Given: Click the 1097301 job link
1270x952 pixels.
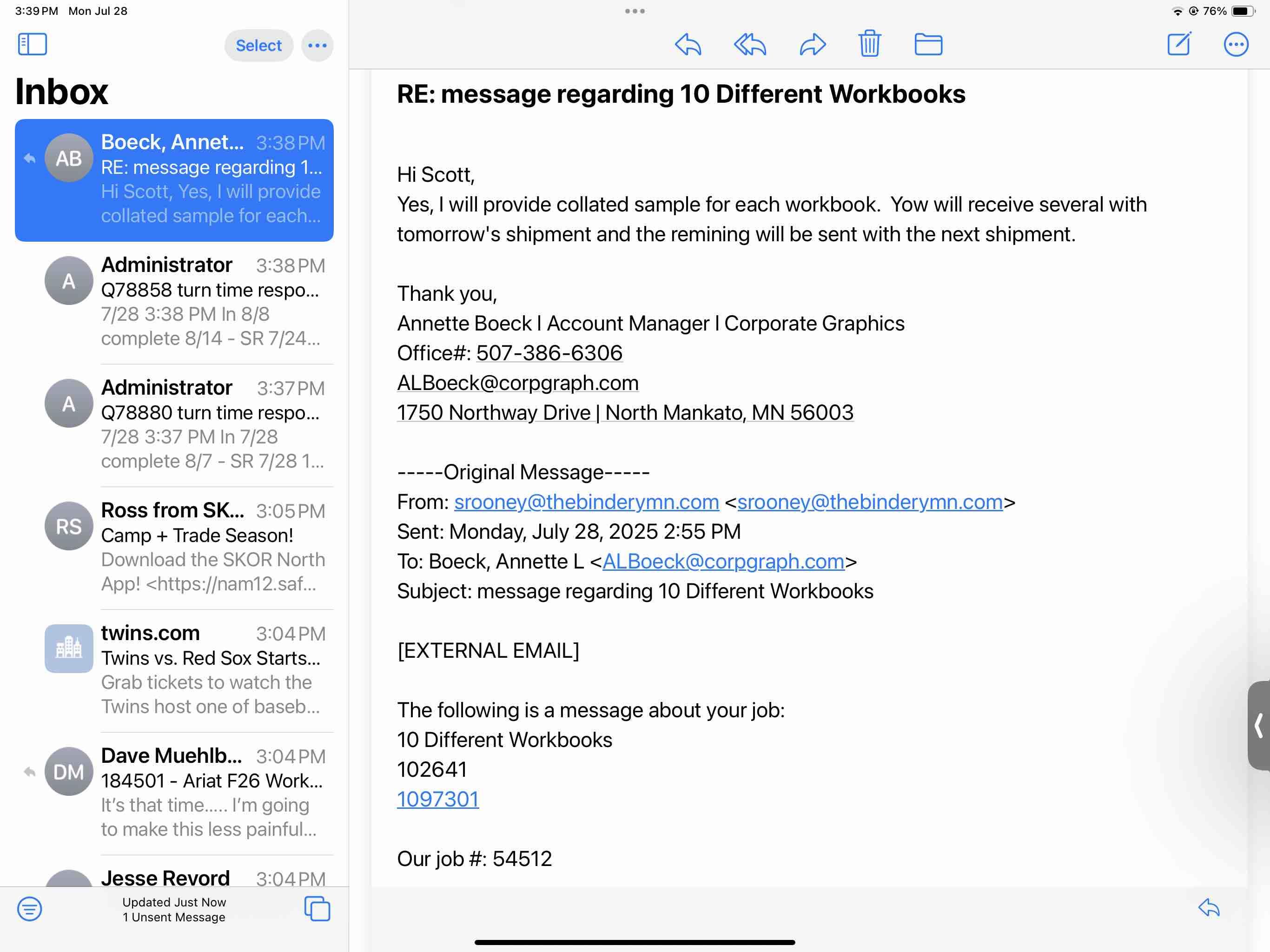Looking at the screenshot, I should point(437,799).
